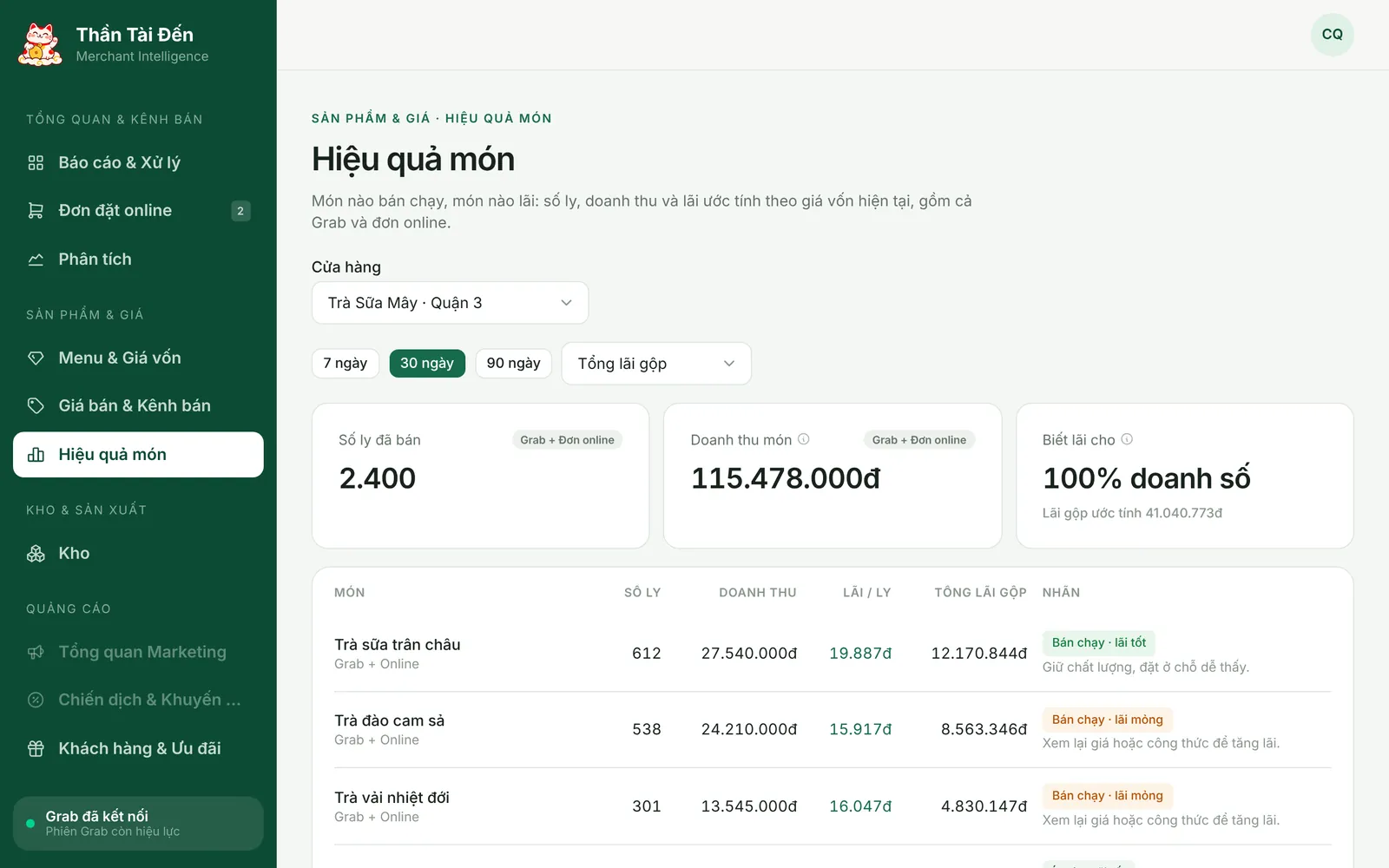Click the Kho boxes icon
Image resolution: width=1389 pixels, height=868 pixels.
pyautogui.click(x=36, y=554)
